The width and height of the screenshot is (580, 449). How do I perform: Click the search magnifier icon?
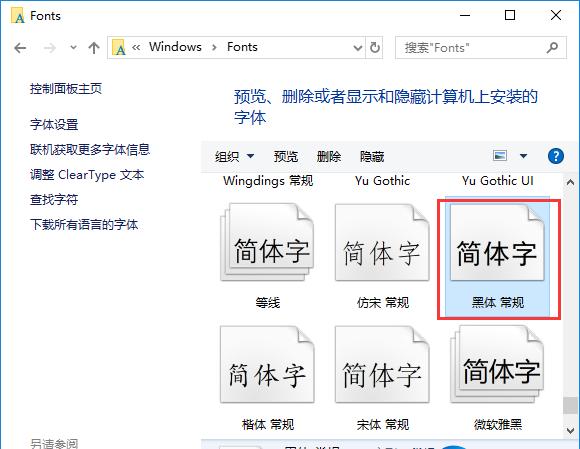pyautogui.click(x=553, y=48)
